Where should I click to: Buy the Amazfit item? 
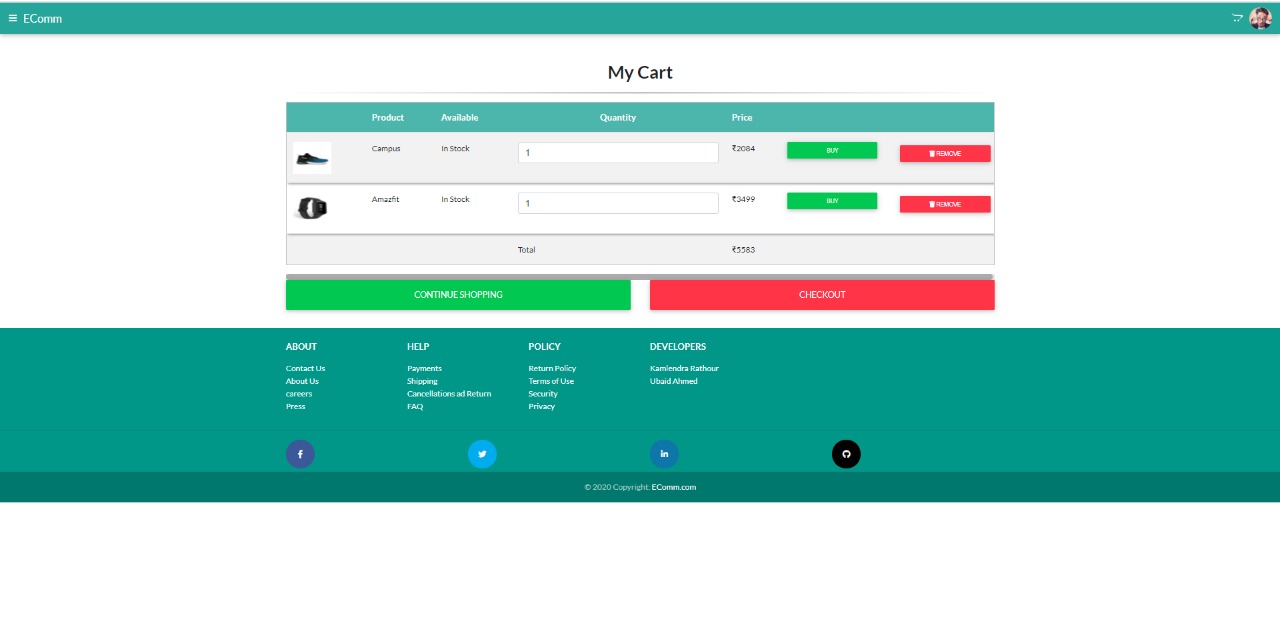[x=832, y=201]
